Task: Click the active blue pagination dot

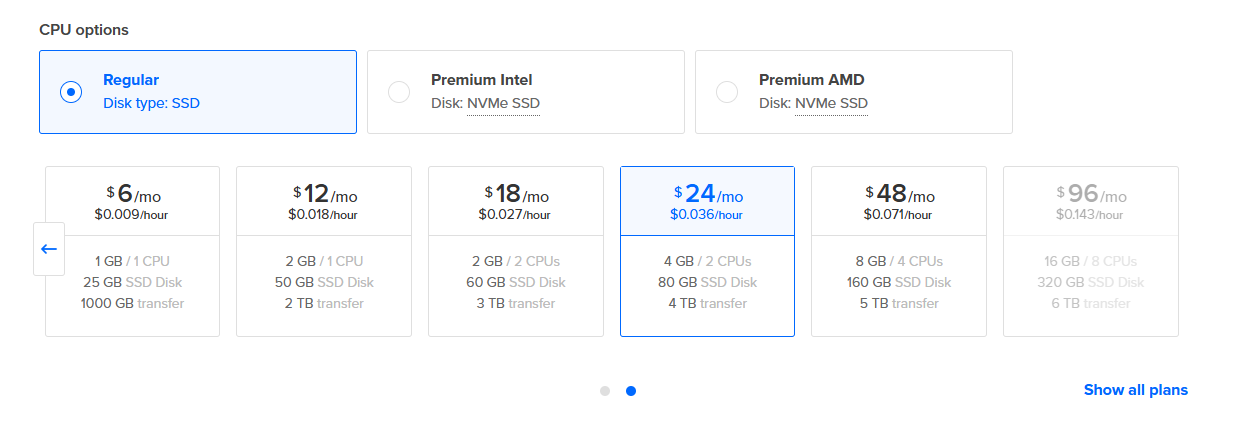Action: click(631, 391)
